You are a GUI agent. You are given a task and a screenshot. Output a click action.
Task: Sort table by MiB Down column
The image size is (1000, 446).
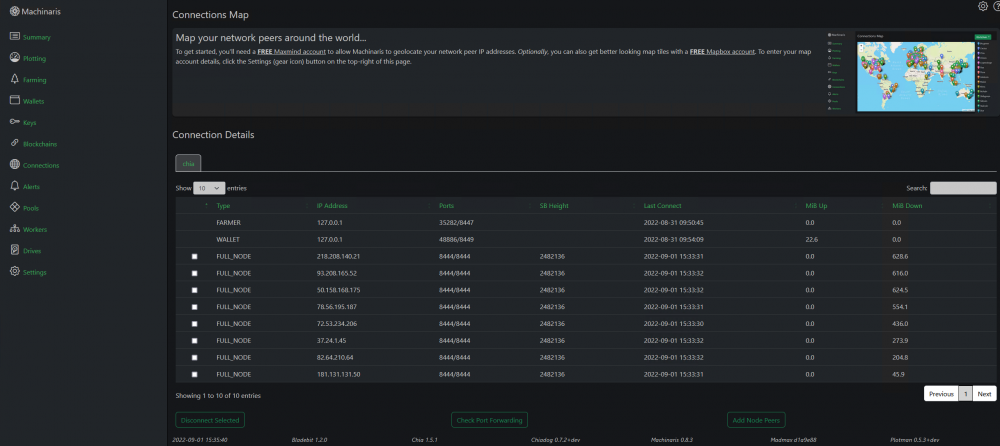(x=907, y=205)
